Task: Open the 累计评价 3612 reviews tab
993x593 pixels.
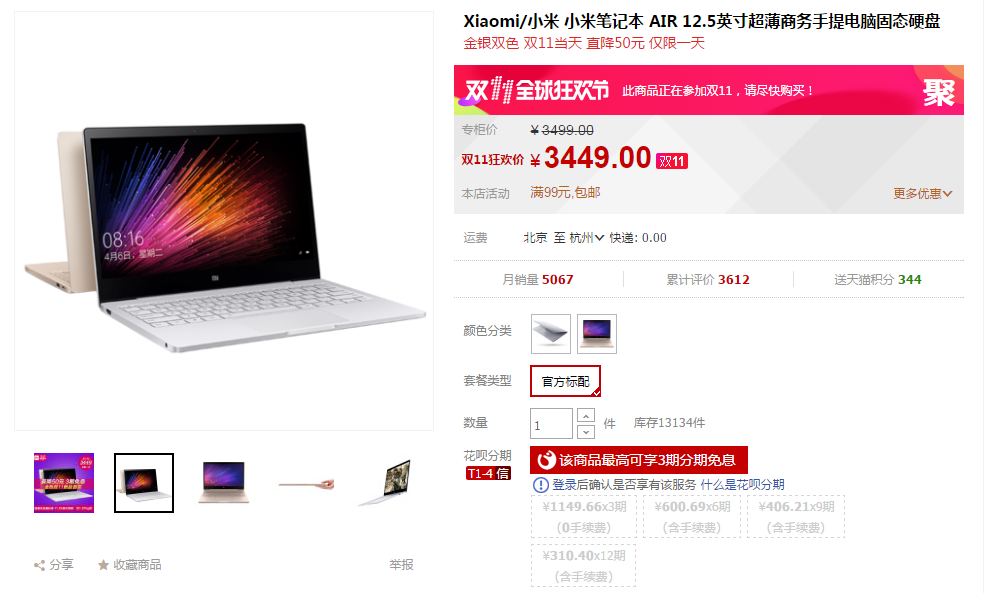Action: tap(708, 280)
